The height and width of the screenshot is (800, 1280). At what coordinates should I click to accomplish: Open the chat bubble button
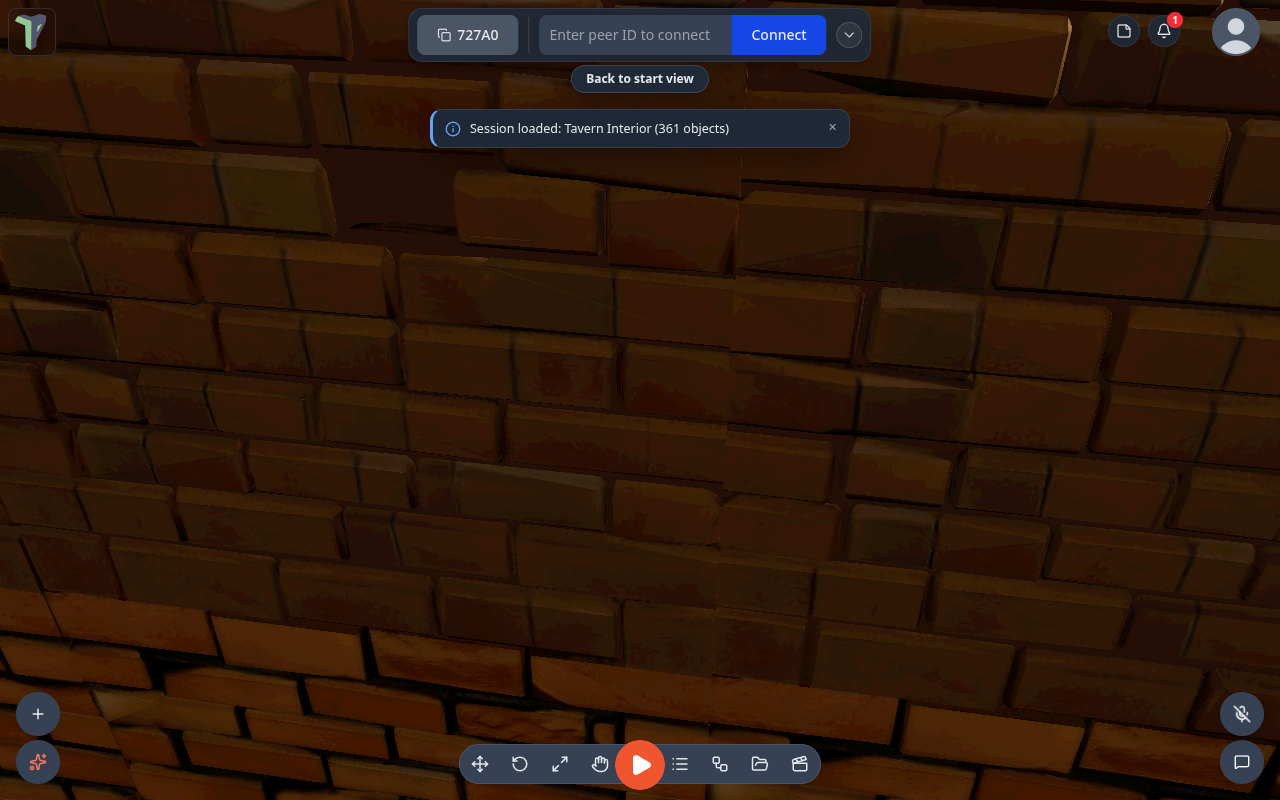click(x=1242, y=762)
